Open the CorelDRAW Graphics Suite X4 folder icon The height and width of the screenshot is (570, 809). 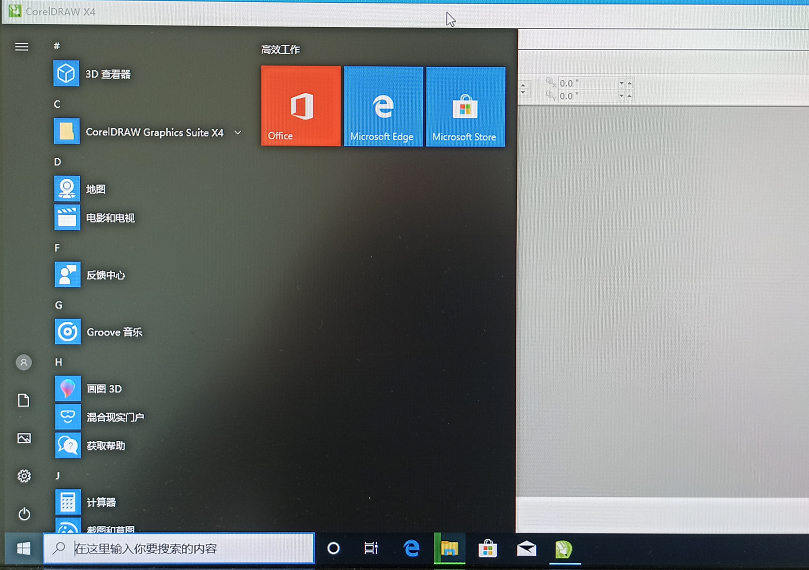[x=67, y=131]
